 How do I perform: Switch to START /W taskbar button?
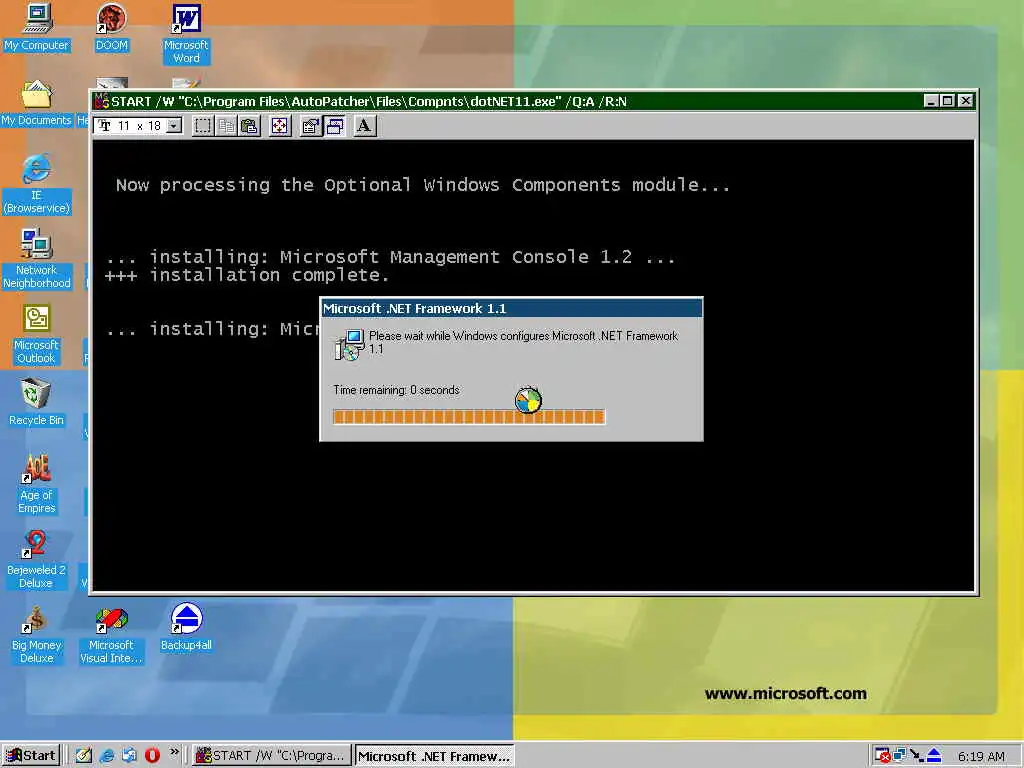[272, 756]
